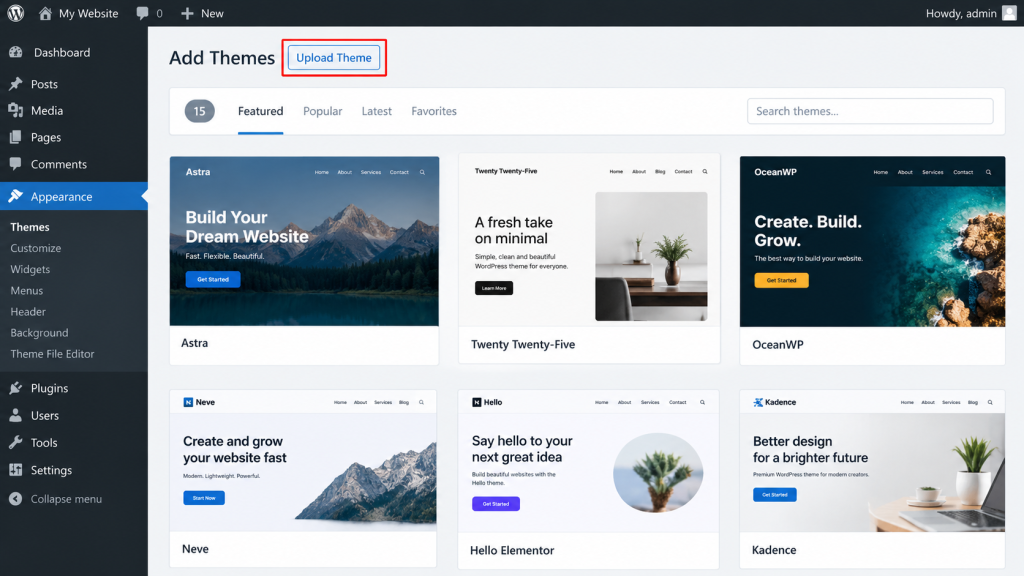Click Collapse menu text
Image resolution: width=1024 pixels, height=576 pixels.
pyautogui.click(x=66, y=498)
